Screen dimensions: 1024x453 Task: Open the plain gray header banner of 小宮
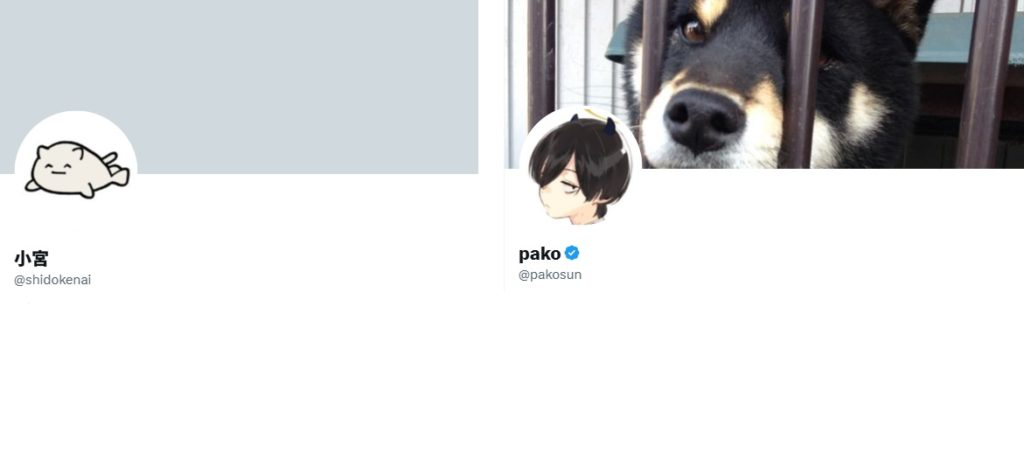click(x=239, y=86)
